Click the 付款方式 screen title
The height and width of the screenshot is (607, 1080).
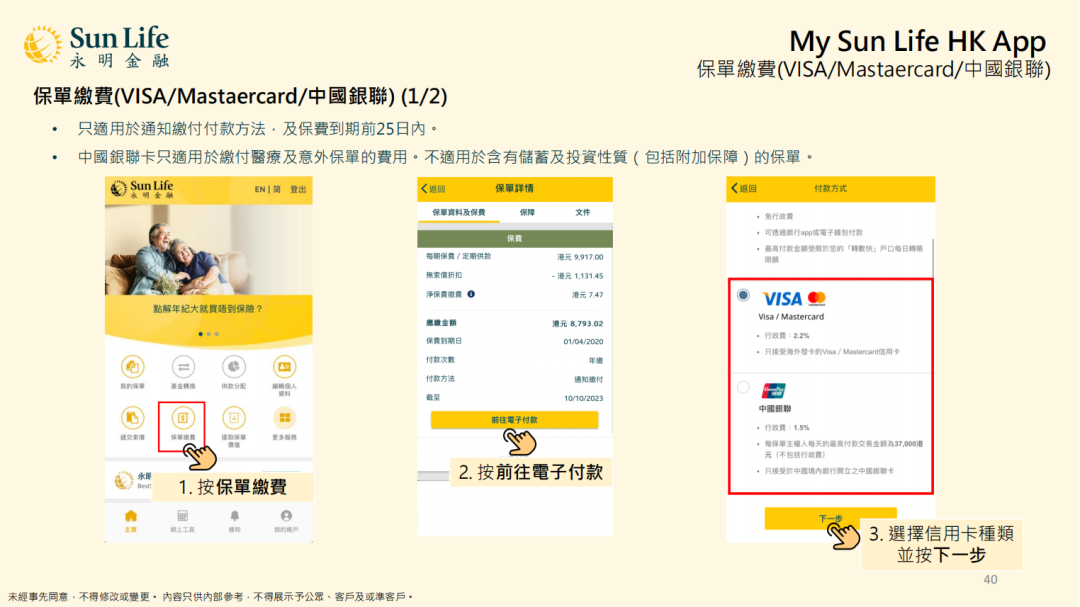[830, 188]
